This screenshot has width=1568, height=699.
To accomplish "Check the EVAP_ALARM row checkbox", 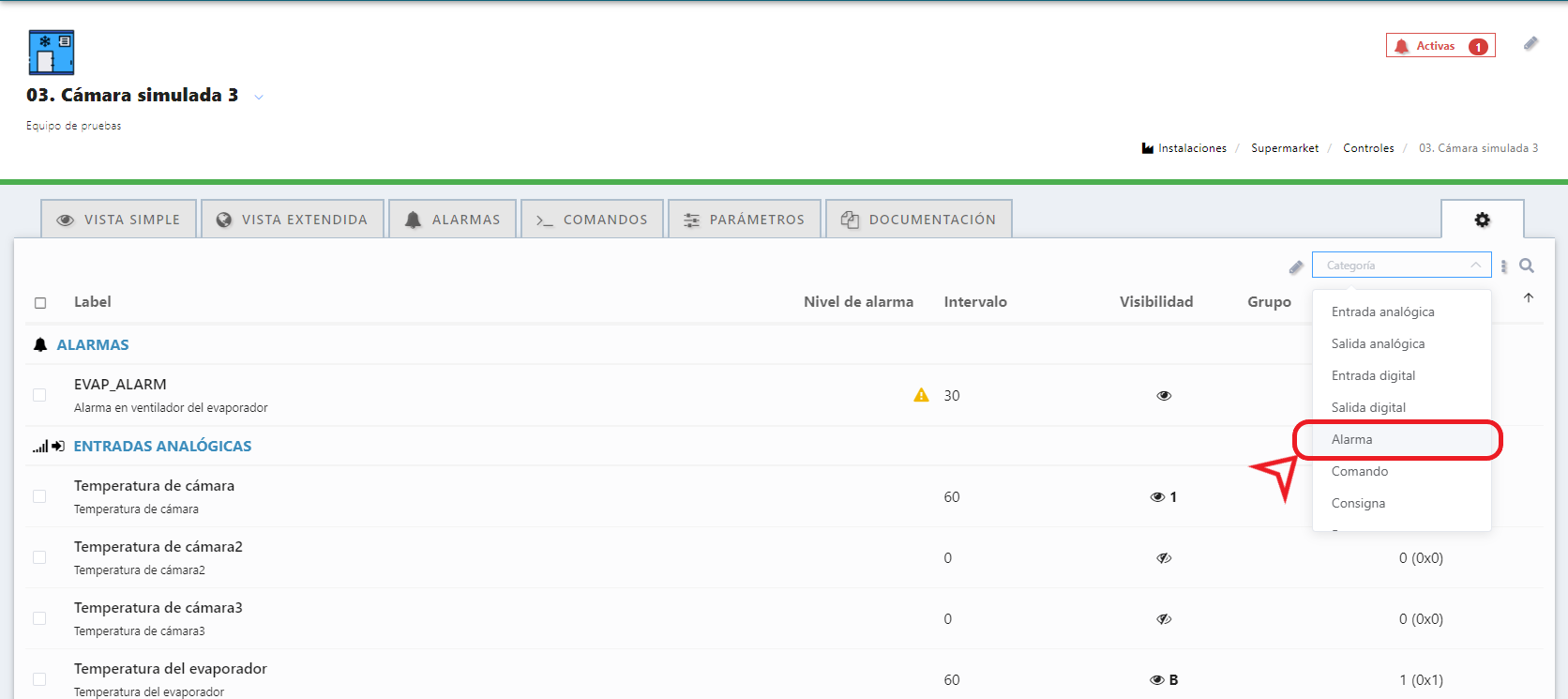I will pyautogui.click(x=39, y=395).
